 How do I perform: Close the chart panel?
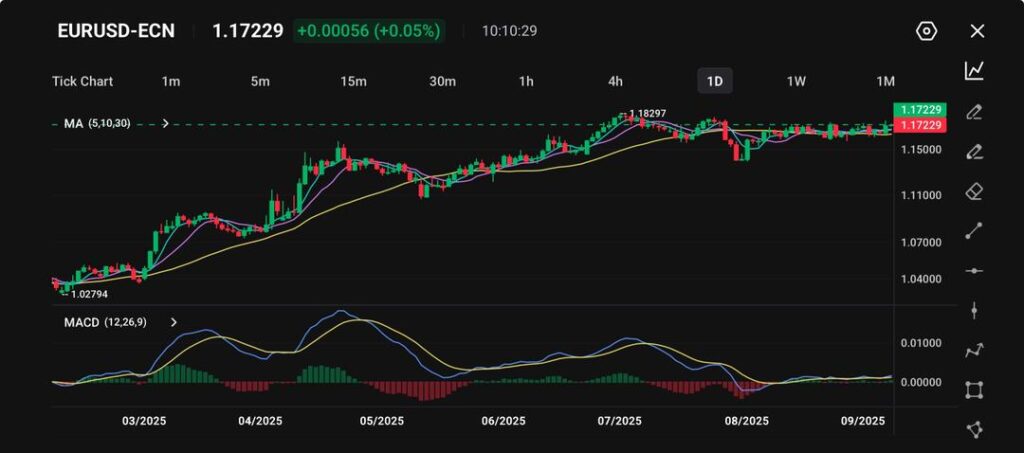[977, 31]
